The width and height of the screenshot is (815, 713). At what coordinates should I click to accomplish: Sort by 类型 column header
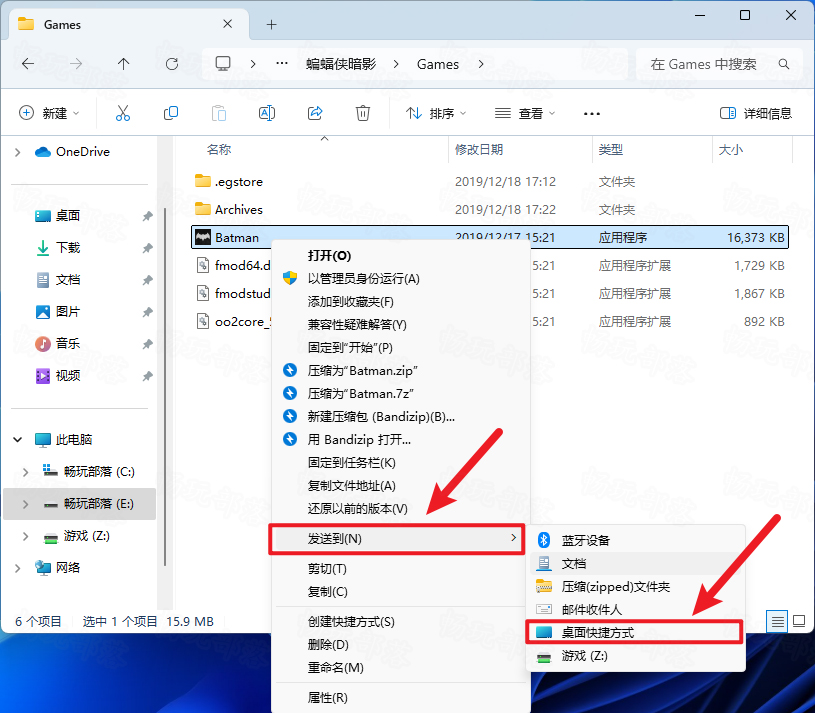[x=610, y=150]
